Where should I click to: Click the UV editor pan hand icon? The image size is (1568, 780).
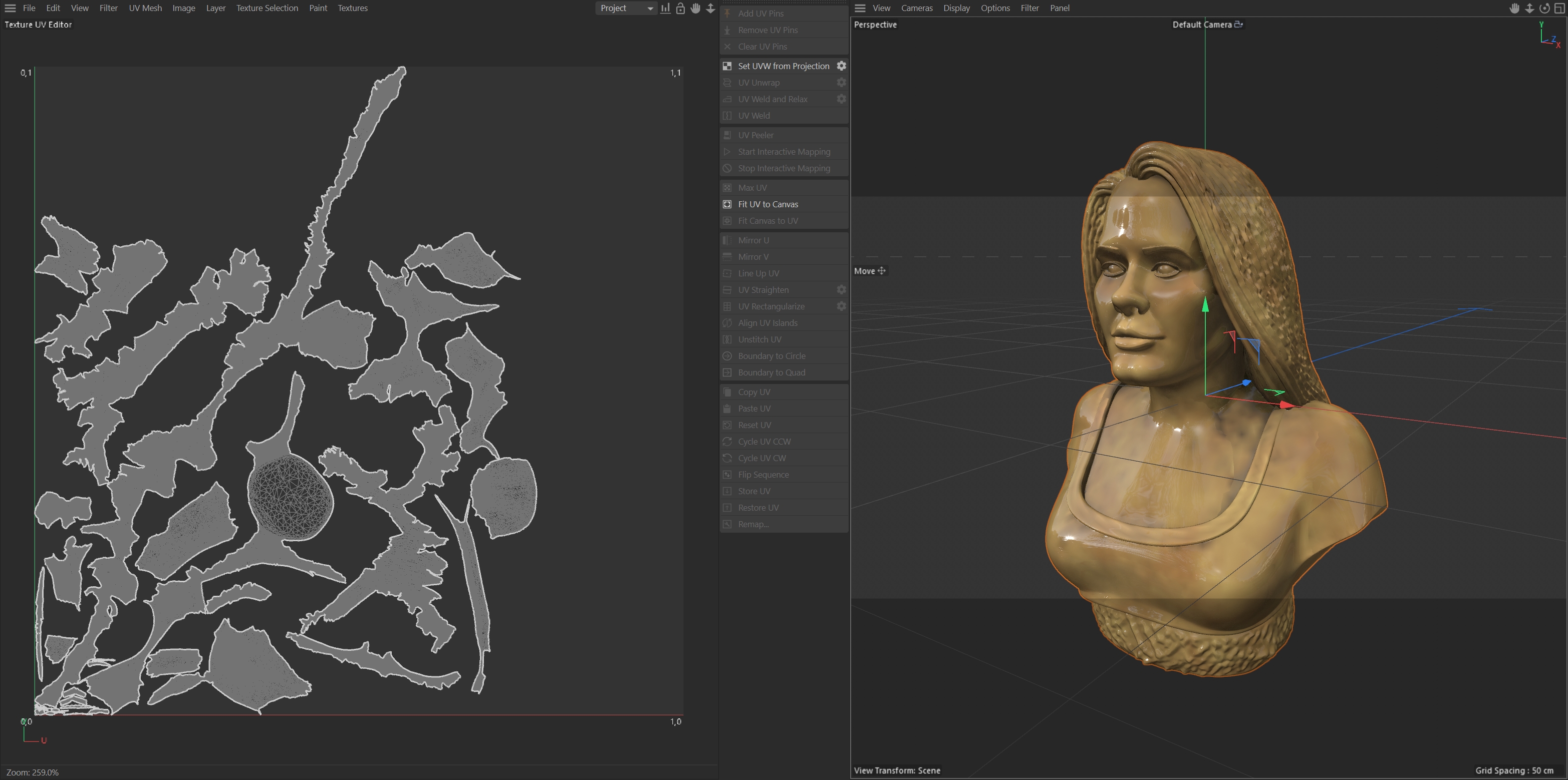click(696, 8)
